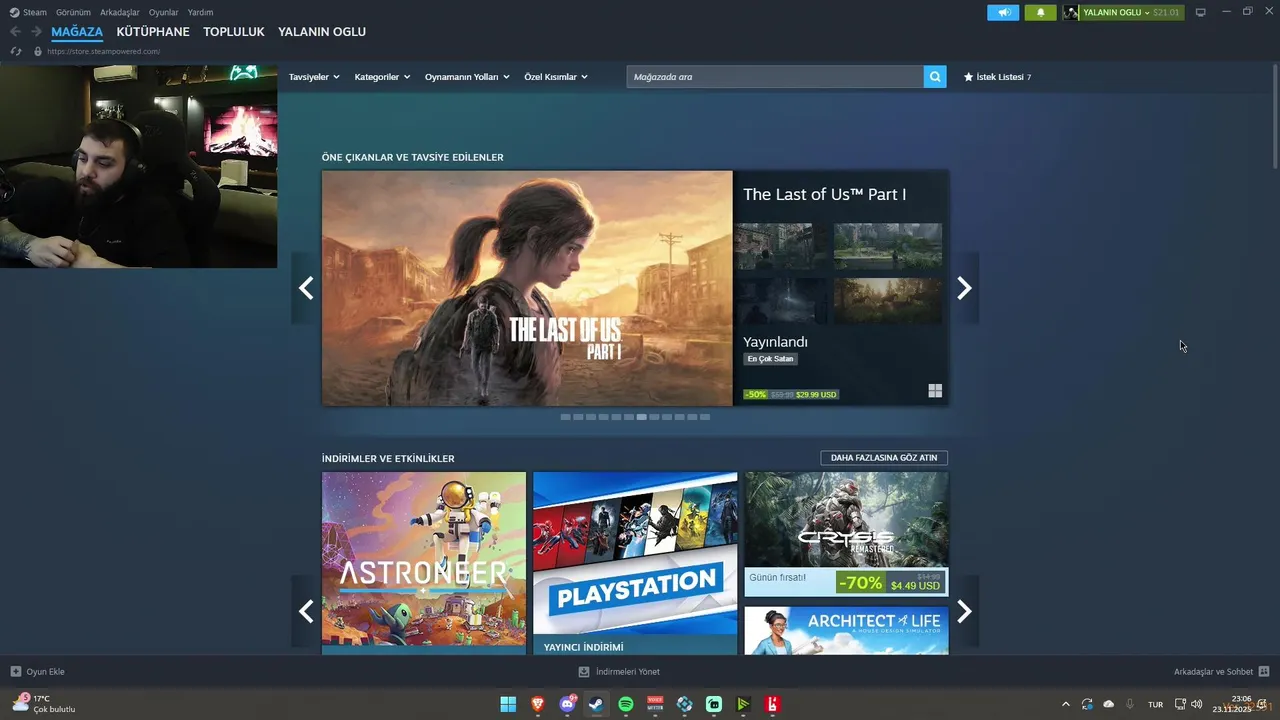Expand the Özel Kısımlar dropdown
Screen dimensions: 1280x720
[556, 77]
